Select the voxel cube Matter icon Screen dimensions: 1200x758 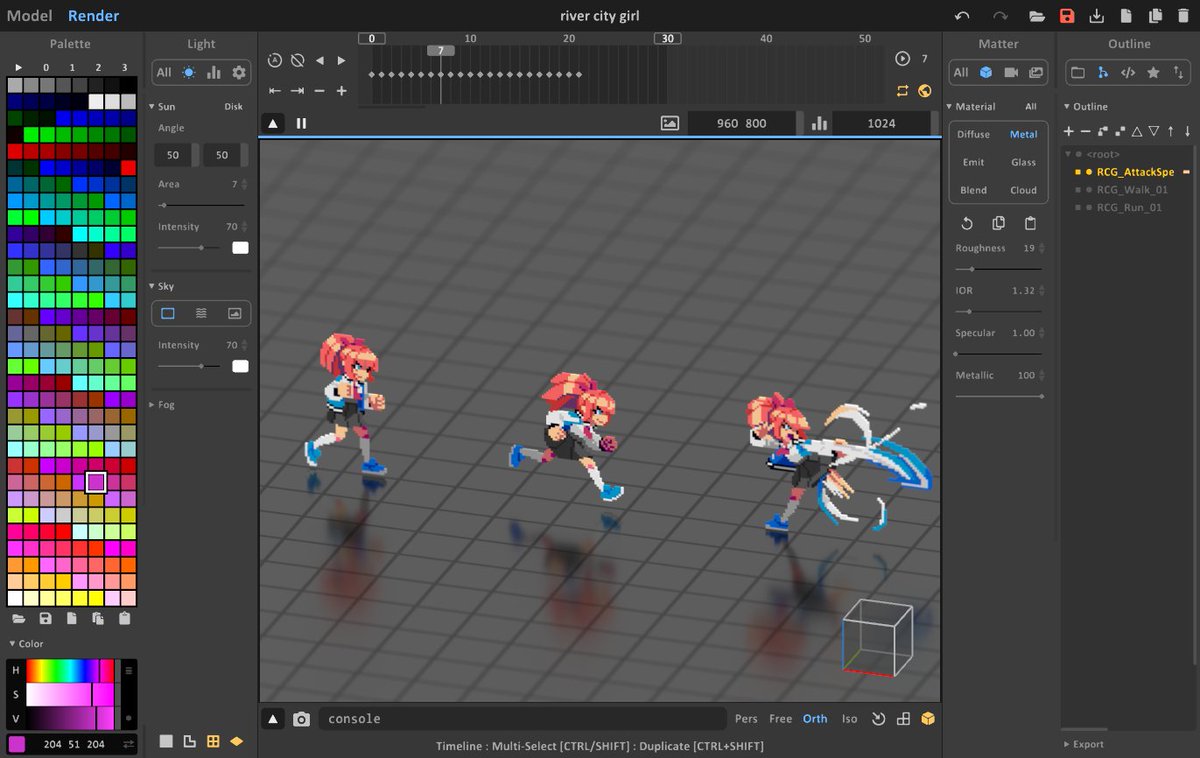tap(986, 72)
